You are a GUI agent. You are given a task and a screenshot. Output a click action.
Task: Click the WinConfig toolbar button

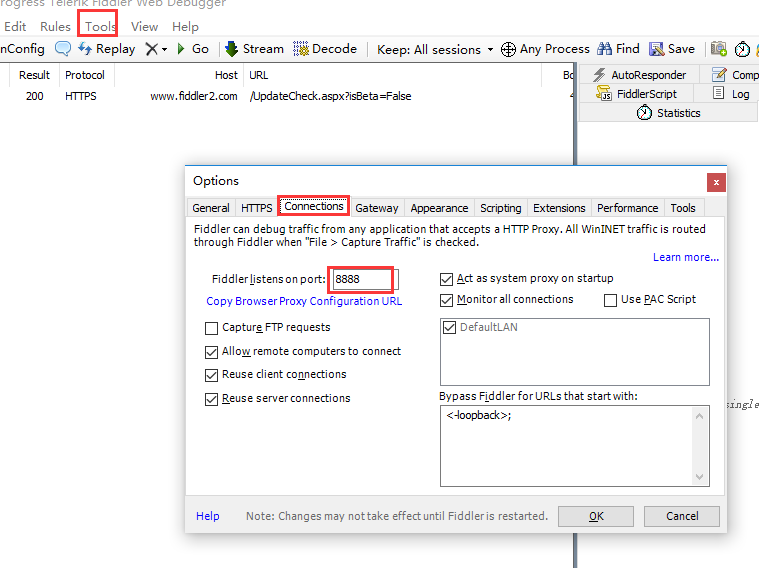[x=22, y=49]
